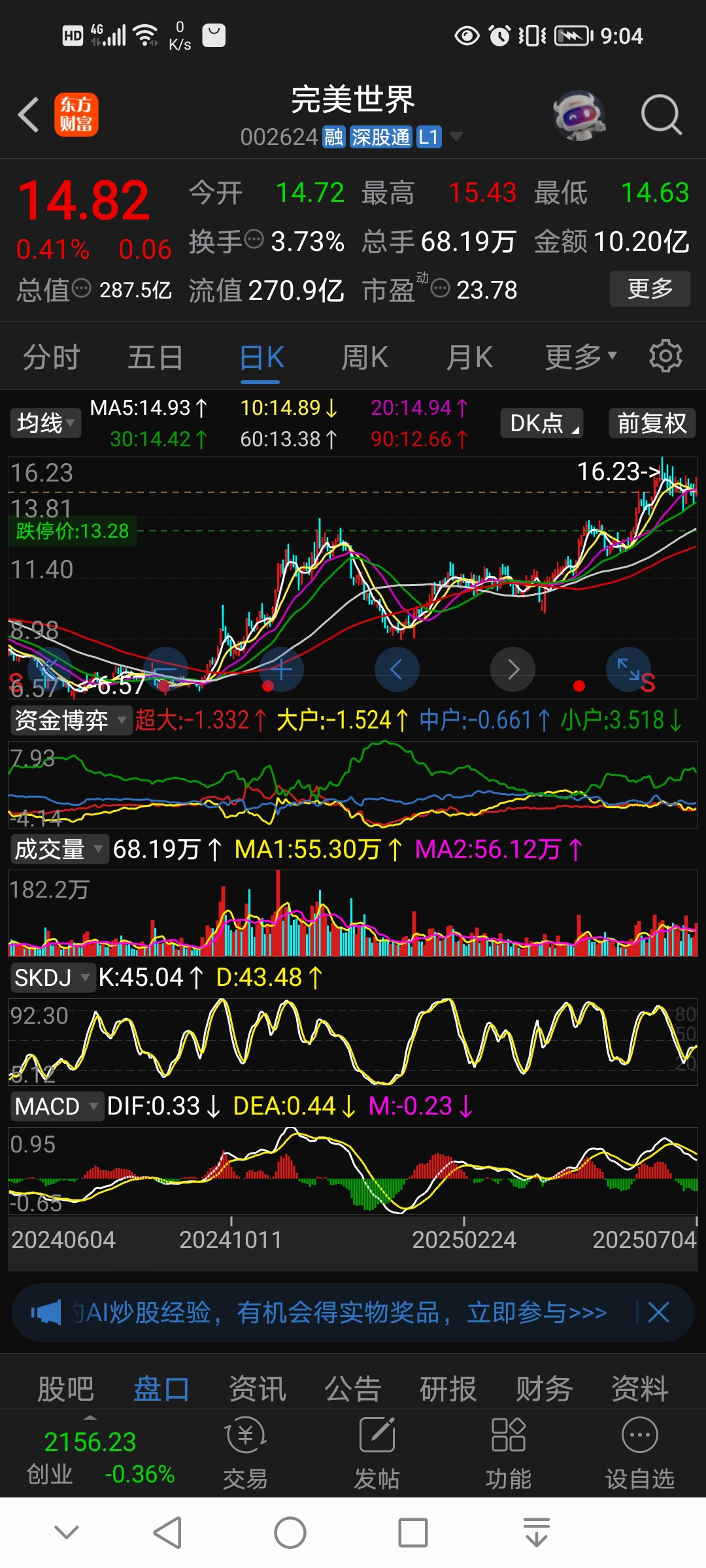Open the 公告 tab

[353, 1388]
